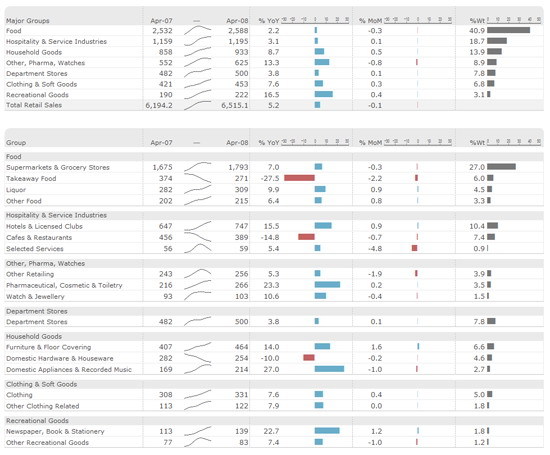Select the Household Goods section header
The width and height of the screenshot is (550, 455).
(34, 336)
